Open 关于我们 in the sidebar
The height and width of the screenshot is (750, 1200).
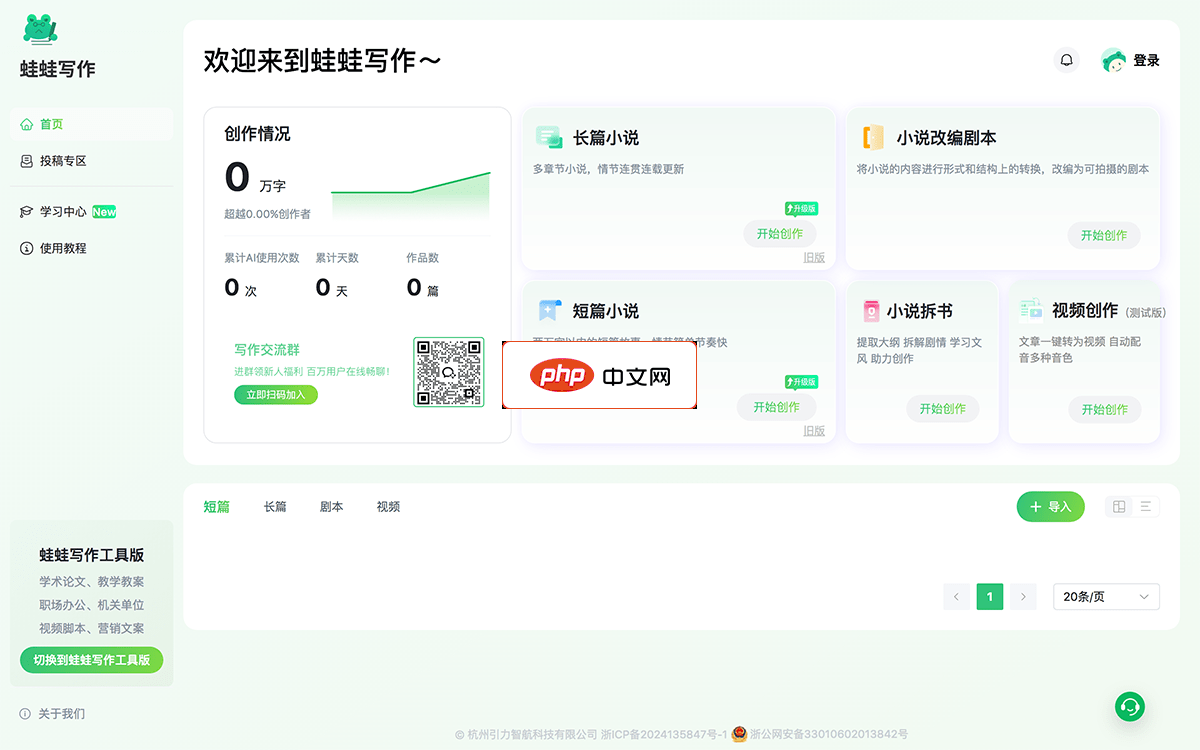coord(61,714)
